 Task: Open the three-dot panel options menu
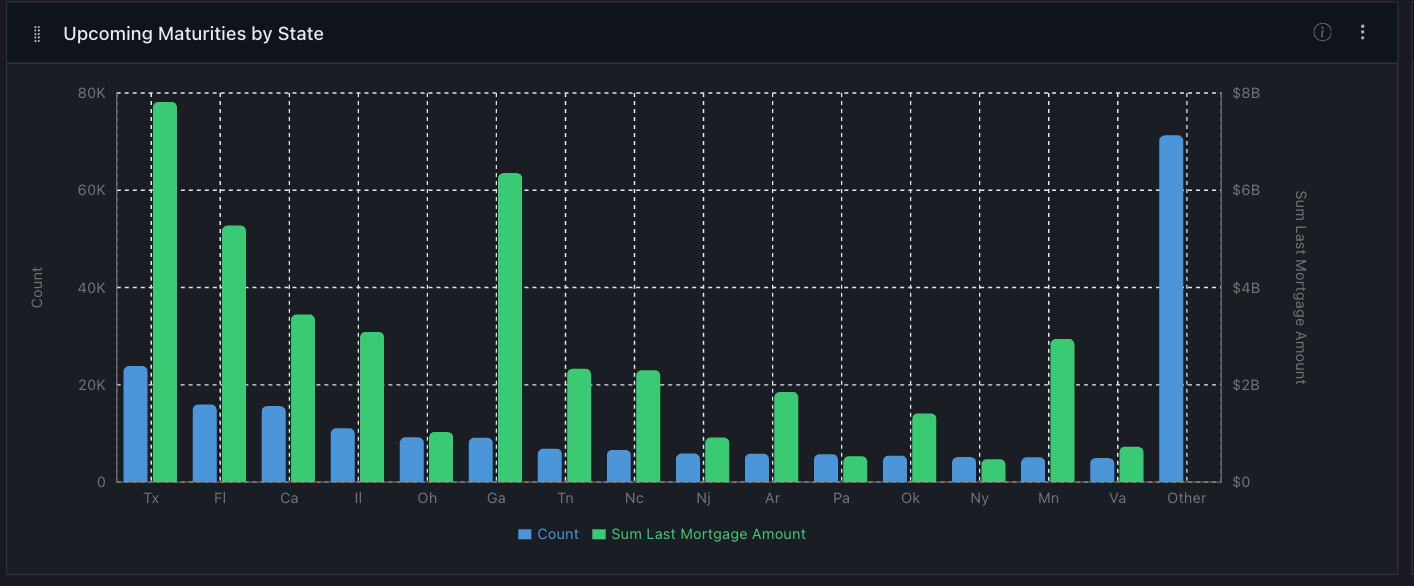pos(1362,32)
